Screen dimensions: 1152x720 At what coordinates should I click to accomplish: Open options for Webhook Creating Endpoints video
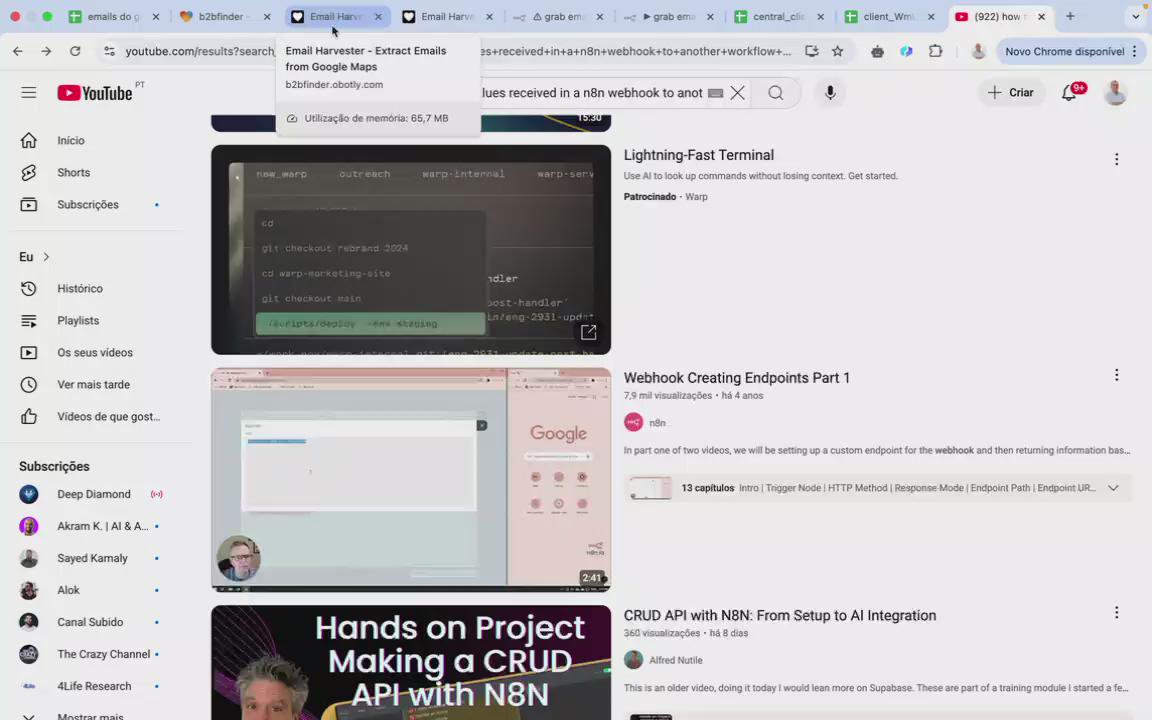pos(1117,375)
